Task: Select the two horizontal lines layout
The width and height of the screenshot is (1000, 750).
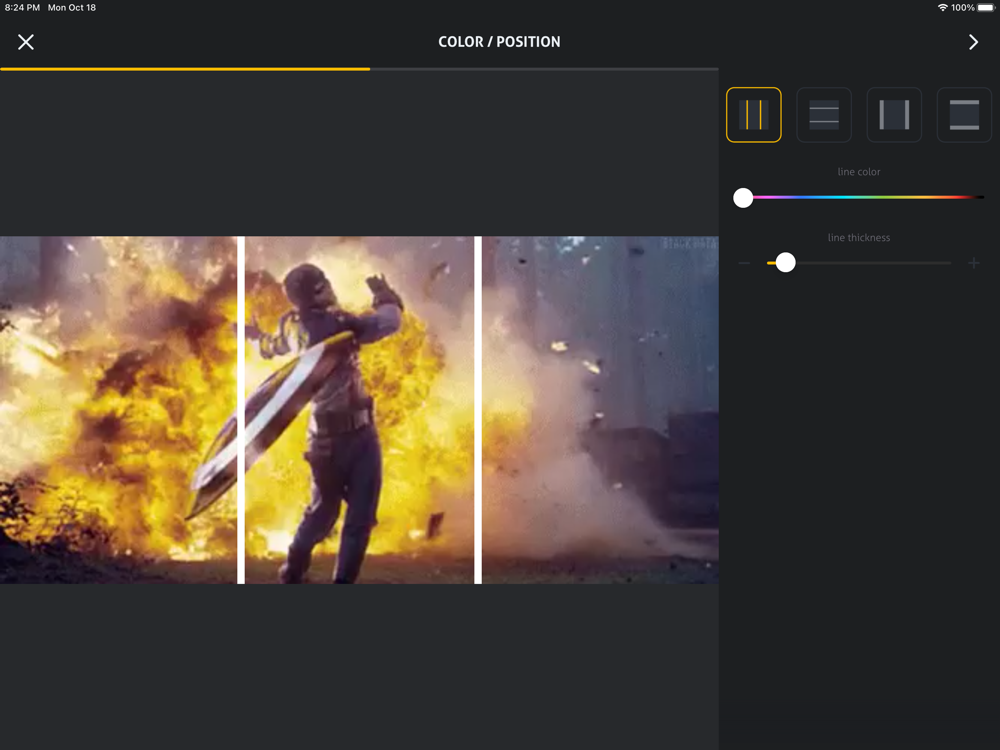Action: [x=824, y=115]
